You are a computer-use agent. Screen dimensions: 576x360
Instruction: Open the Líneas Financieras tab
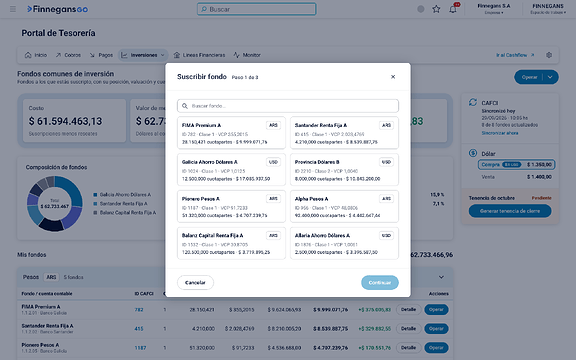click(199, 55)
